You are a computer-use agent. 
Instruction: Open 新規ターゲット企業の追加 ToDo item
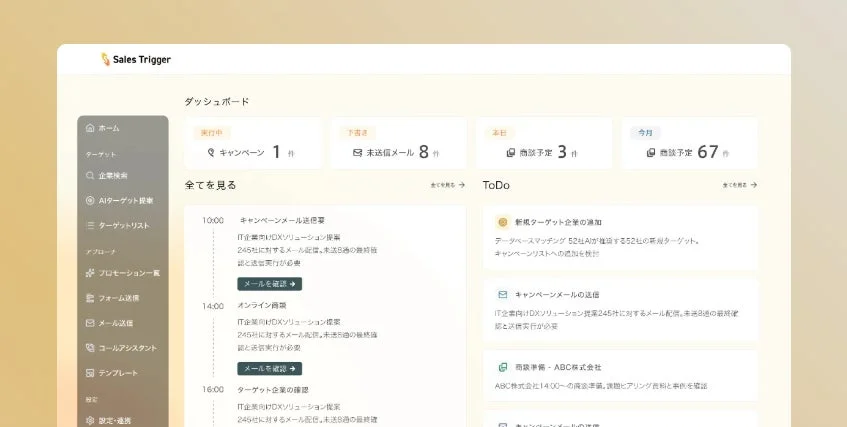pos(621,238)
